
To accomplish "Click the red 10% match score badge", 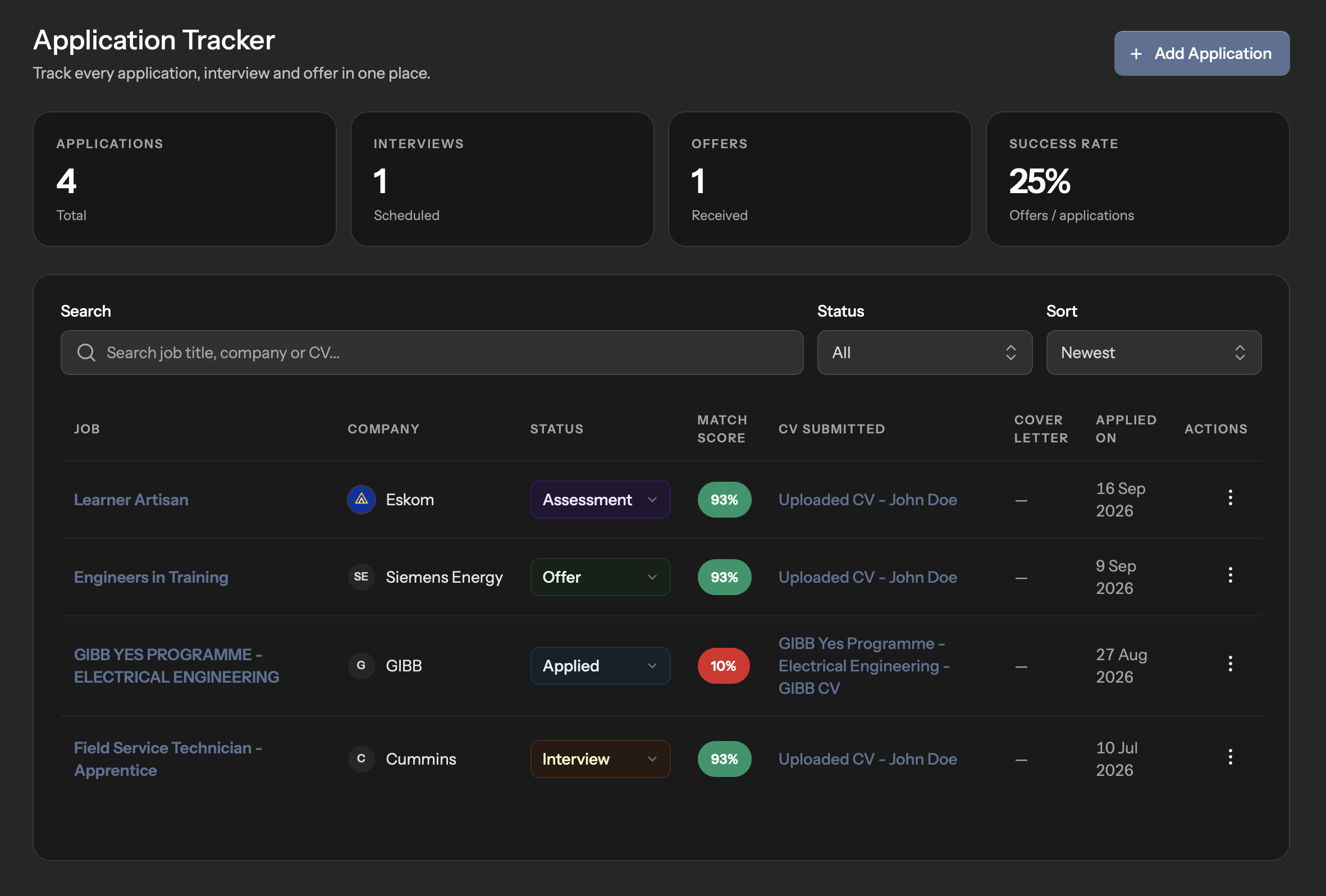I will 723,665.
